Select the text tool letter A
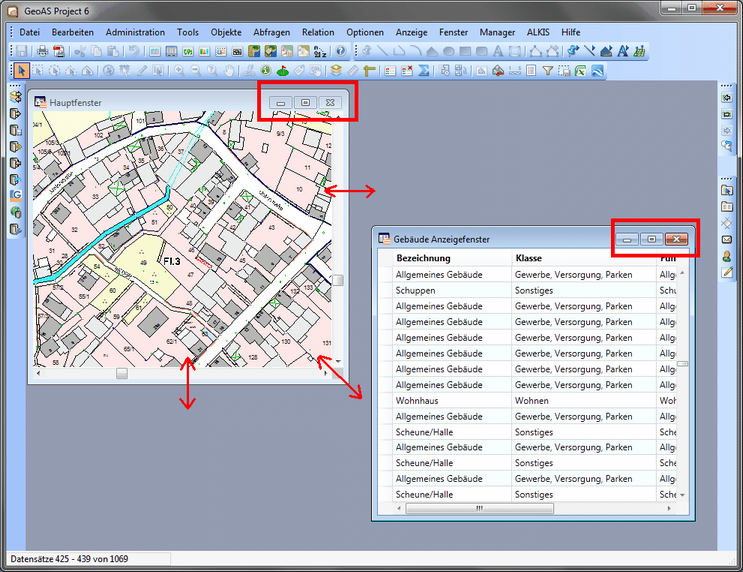This screenshot has height=572, width=743. pos(498,51)
